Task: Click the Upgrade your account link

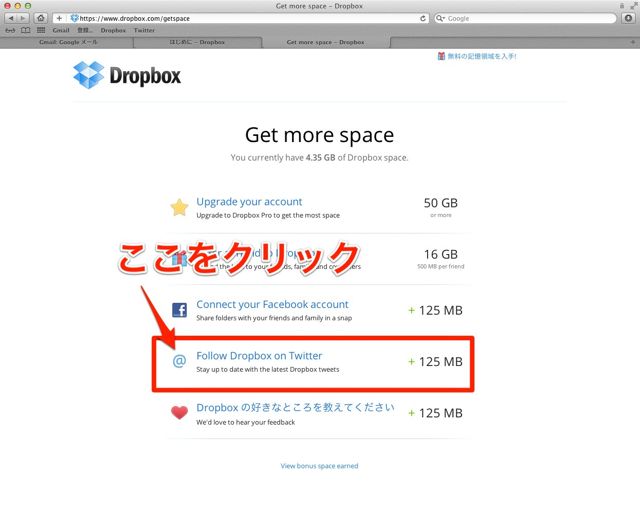Action: pyautogui.click(x=249, y=202)
